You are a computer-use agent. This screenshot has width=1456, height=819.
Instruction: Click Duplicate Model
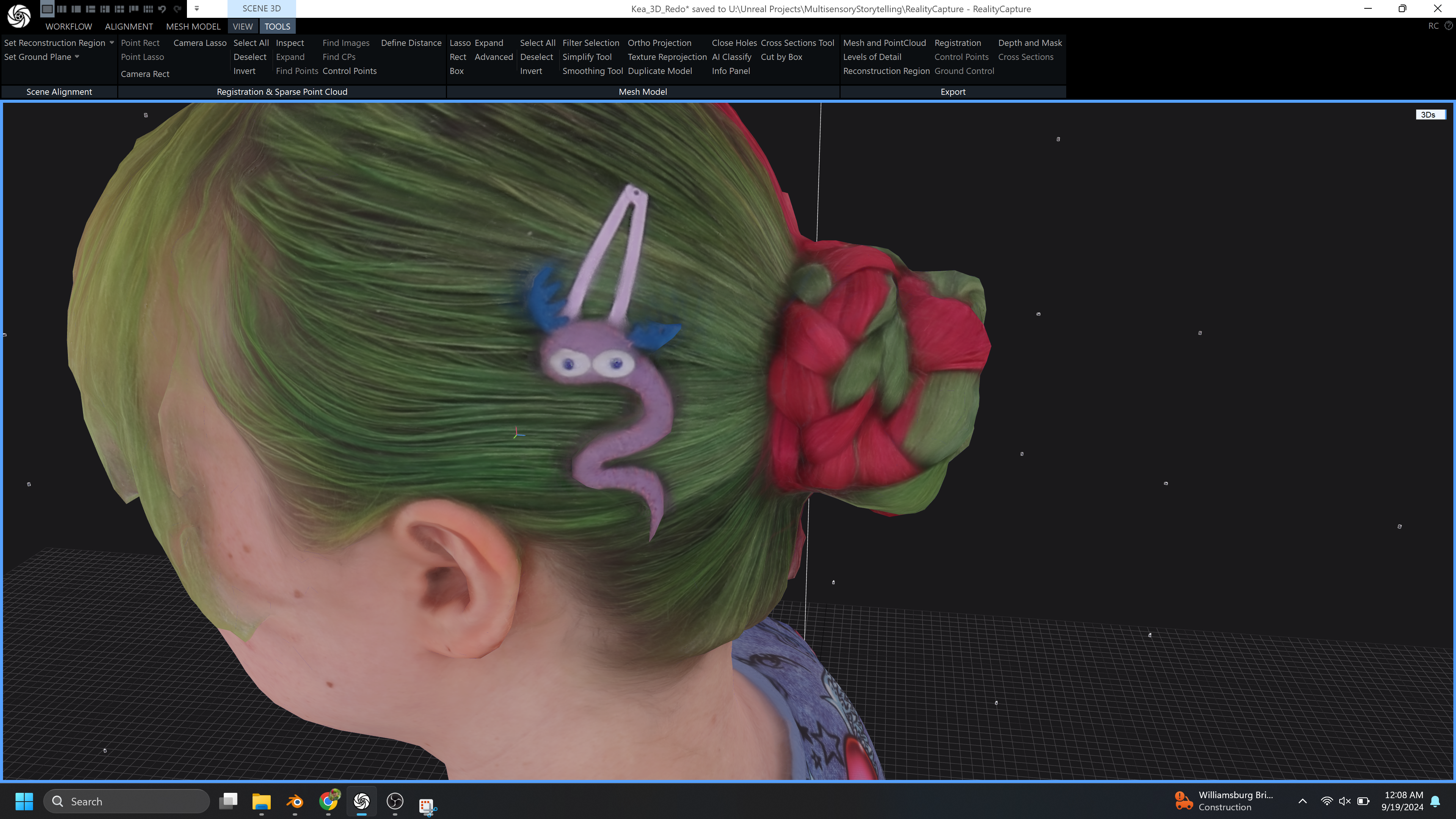[660, 71]
